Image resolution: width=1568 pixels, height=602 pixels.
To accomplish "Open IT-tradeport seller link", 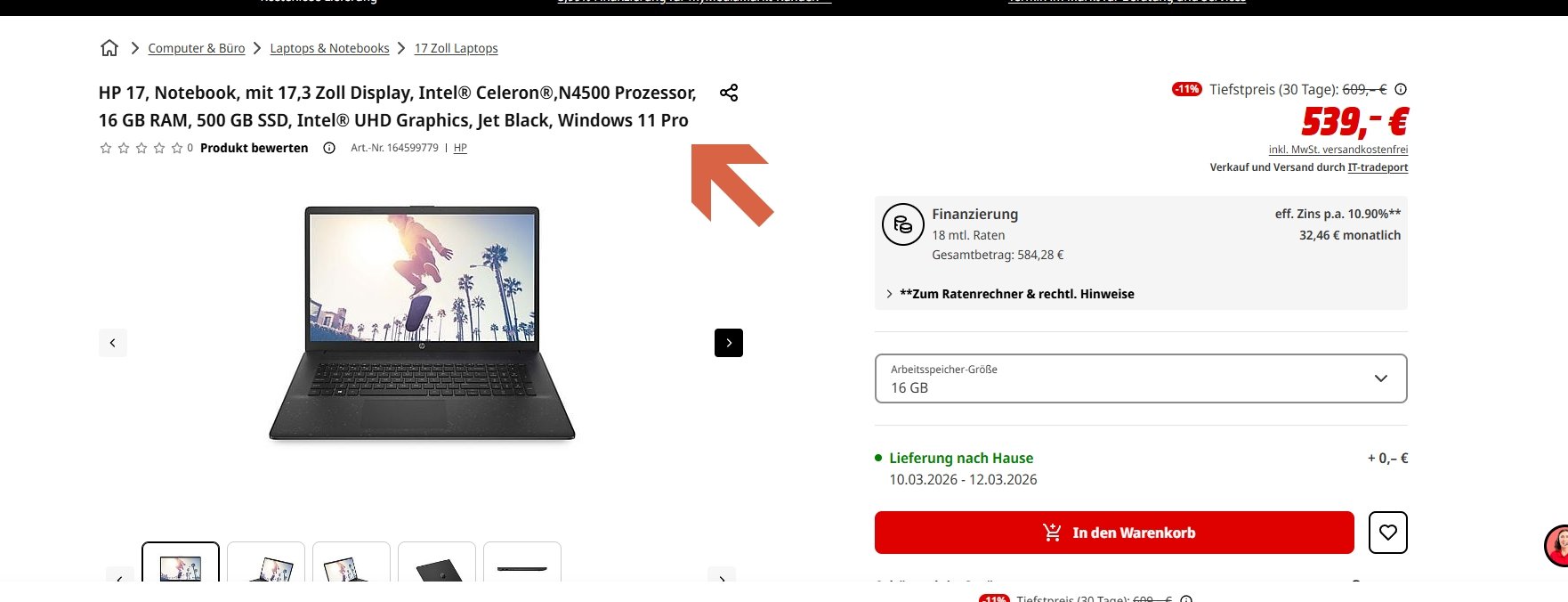I will point(1378,167).
